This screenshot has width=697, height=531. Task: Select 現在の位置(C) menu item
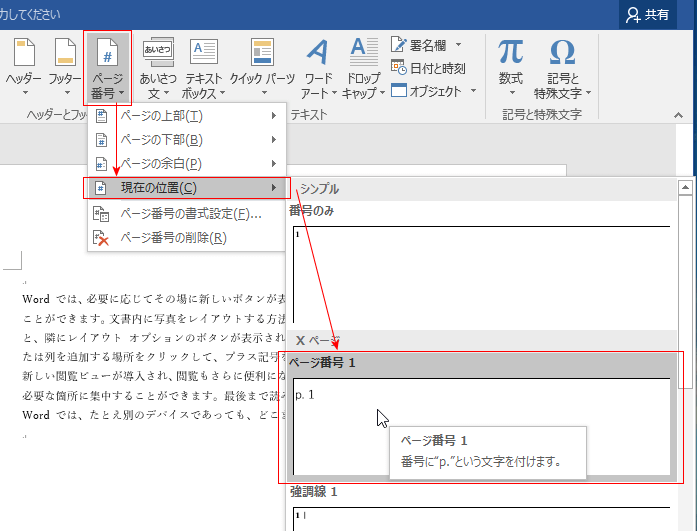point(187,188)
